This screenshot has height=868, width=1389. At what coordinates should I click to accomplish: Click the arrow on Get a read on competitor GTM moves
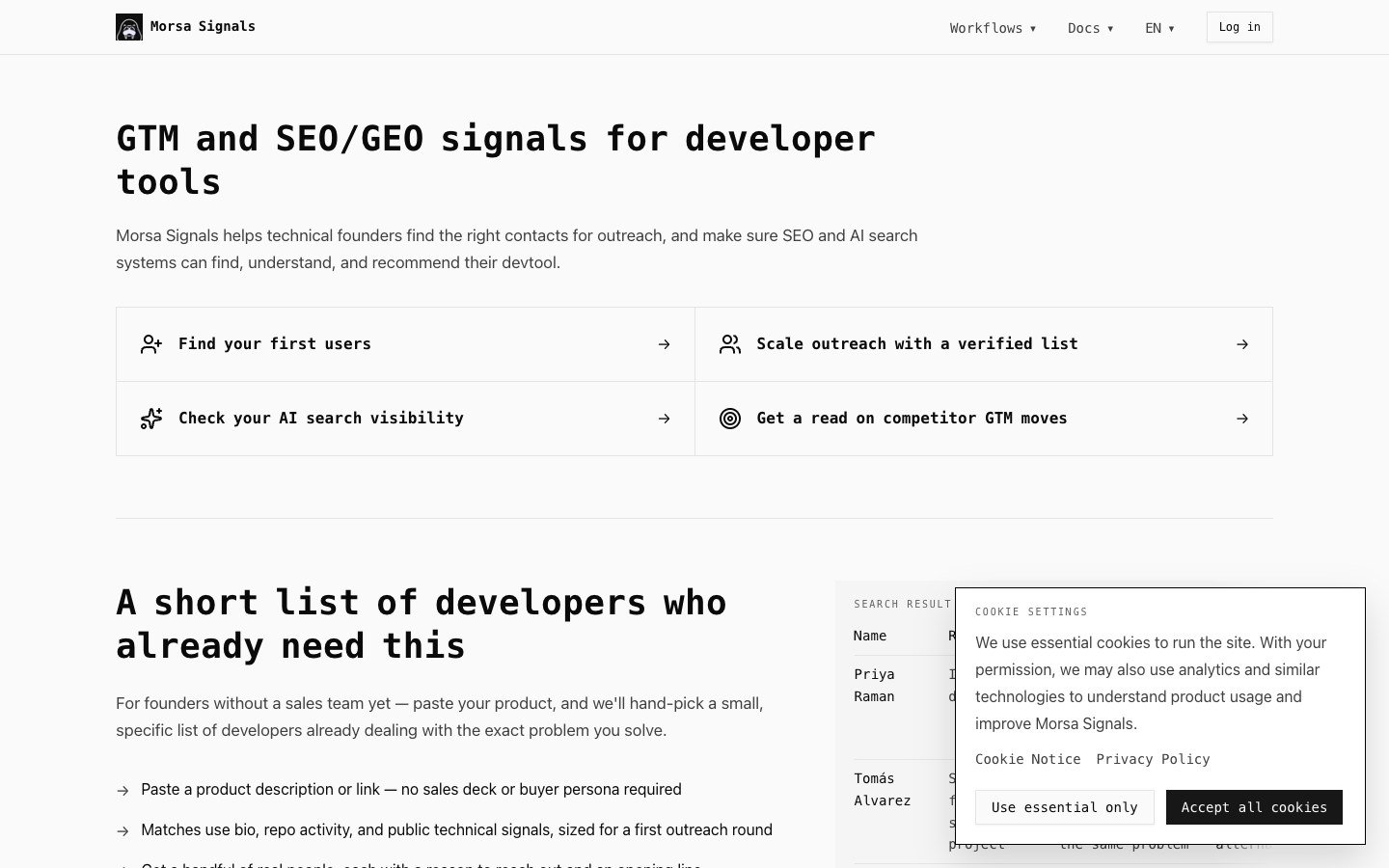[1242, 419]
